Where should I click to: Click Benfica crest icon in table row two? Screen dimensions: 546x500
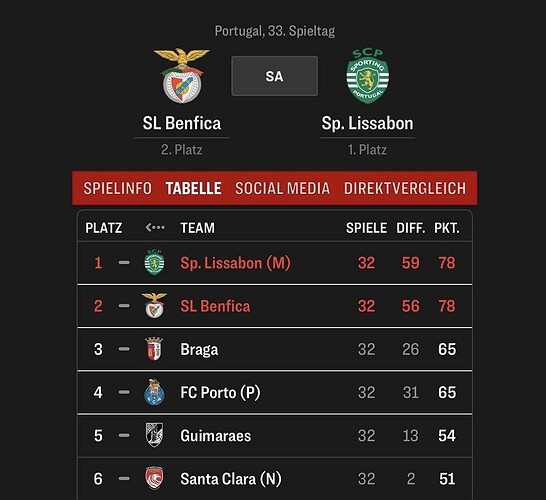[154, 306]
